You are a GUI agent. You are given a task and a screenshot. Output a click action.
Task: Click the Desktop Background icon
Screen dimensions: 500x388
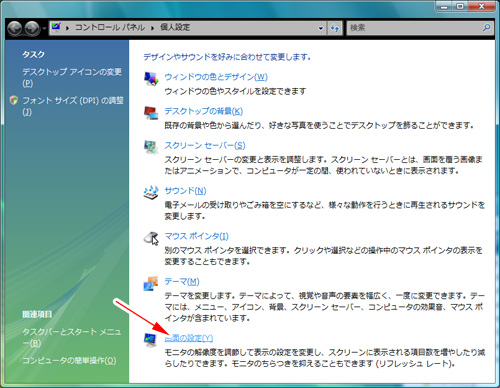click(x=151, y=113)
